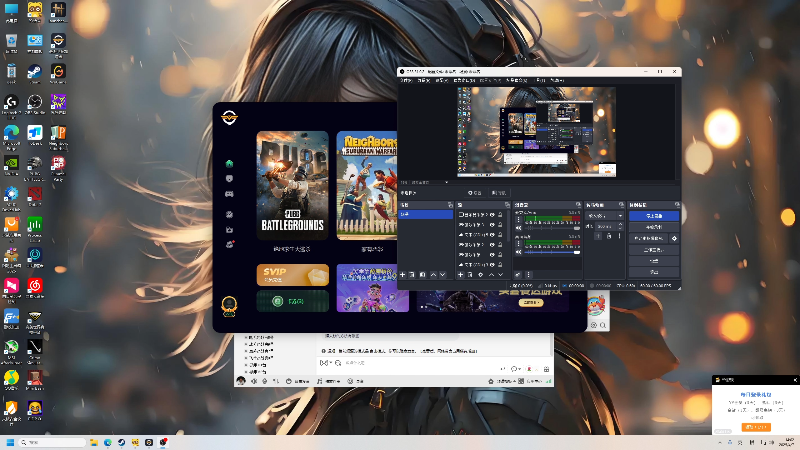
Task: Open the PUBG Battlegrounds game card
Action: coord(292,186)
